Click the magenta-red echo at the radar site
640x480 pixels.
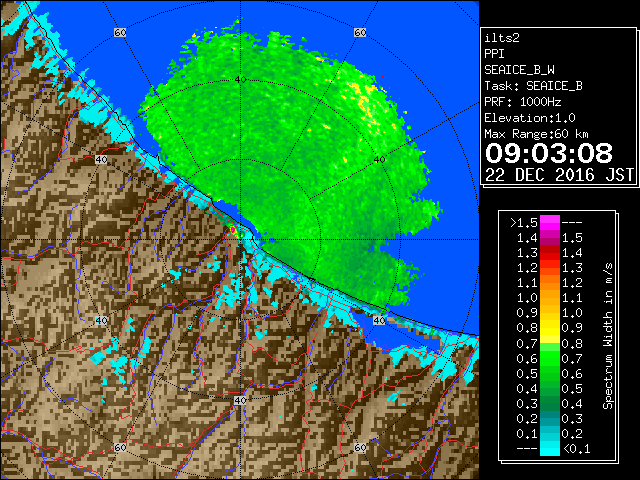[233, 231]
